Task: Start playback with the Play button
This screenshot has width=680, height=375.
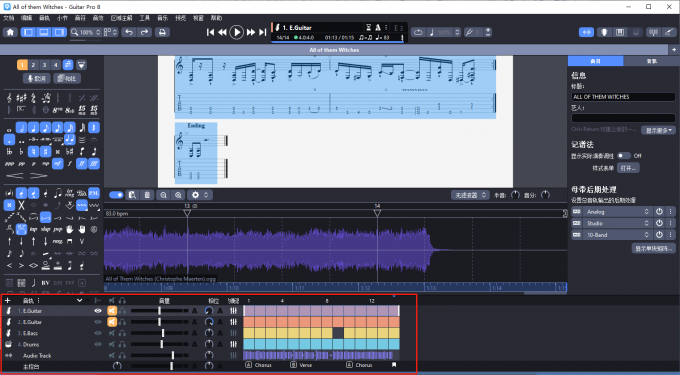Action: pyautogui.click(x=236, y=32)
